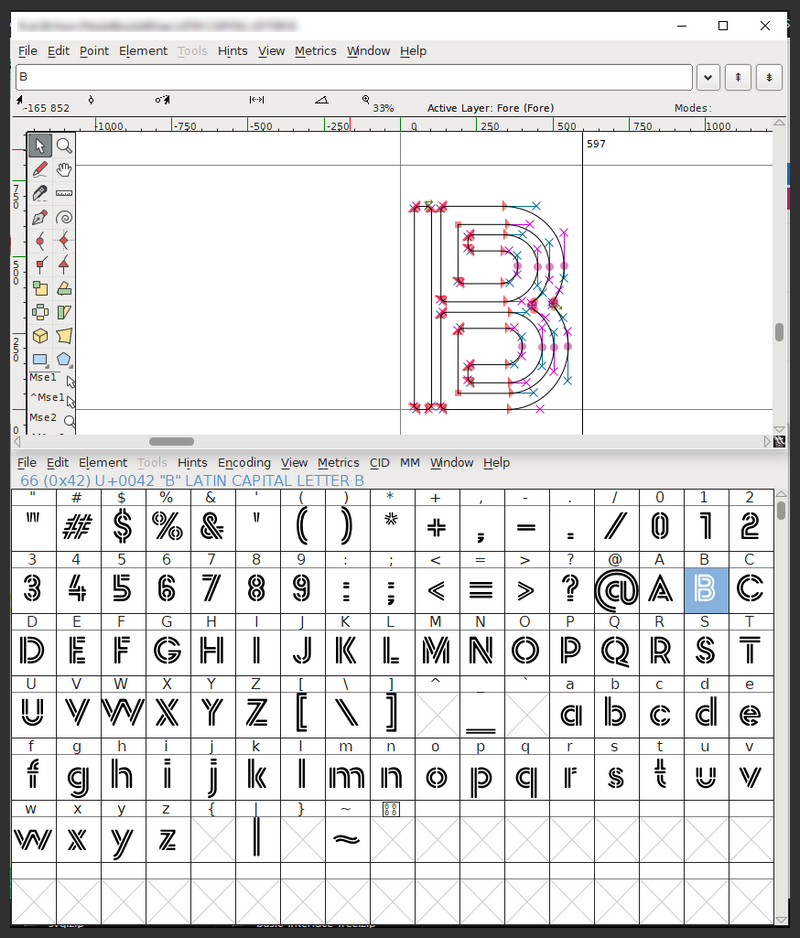Screen dimensions: 800x938
Task: Select the Spiro spiral mode tool
Action: [64, 218]
